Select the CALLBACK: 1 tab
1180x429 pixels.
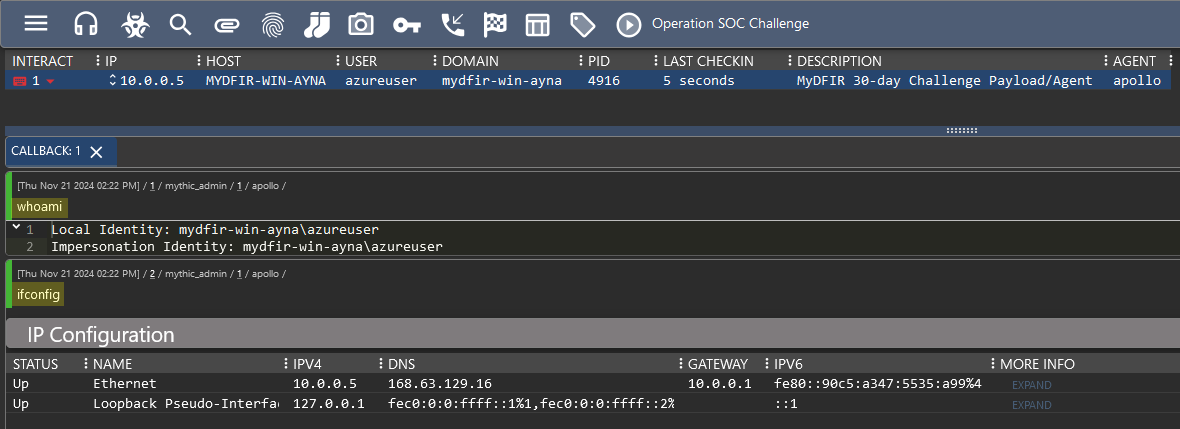(46, 151)
